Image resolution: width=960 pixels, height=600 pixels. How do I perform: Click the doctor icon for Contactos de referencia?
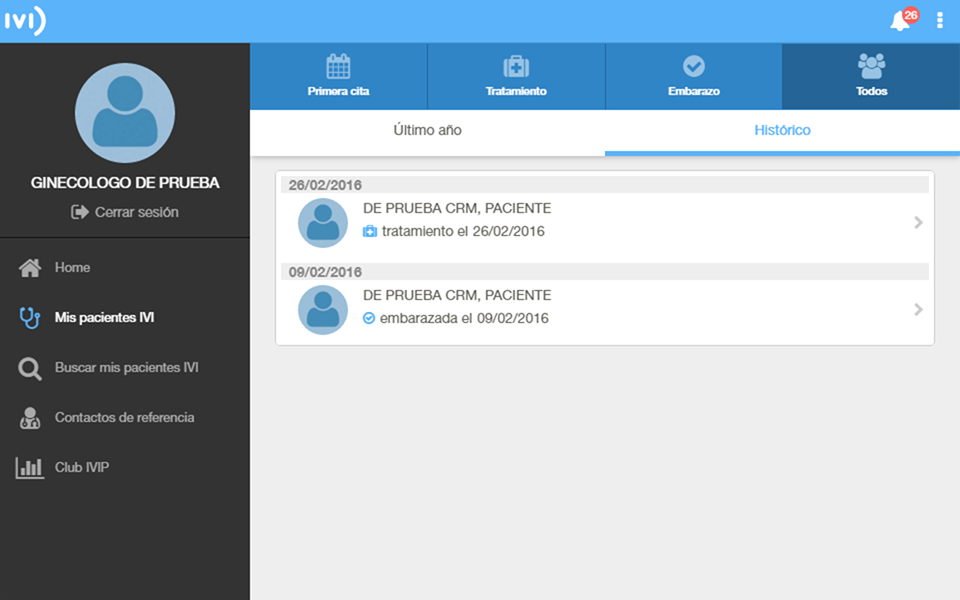coord(29,418)
